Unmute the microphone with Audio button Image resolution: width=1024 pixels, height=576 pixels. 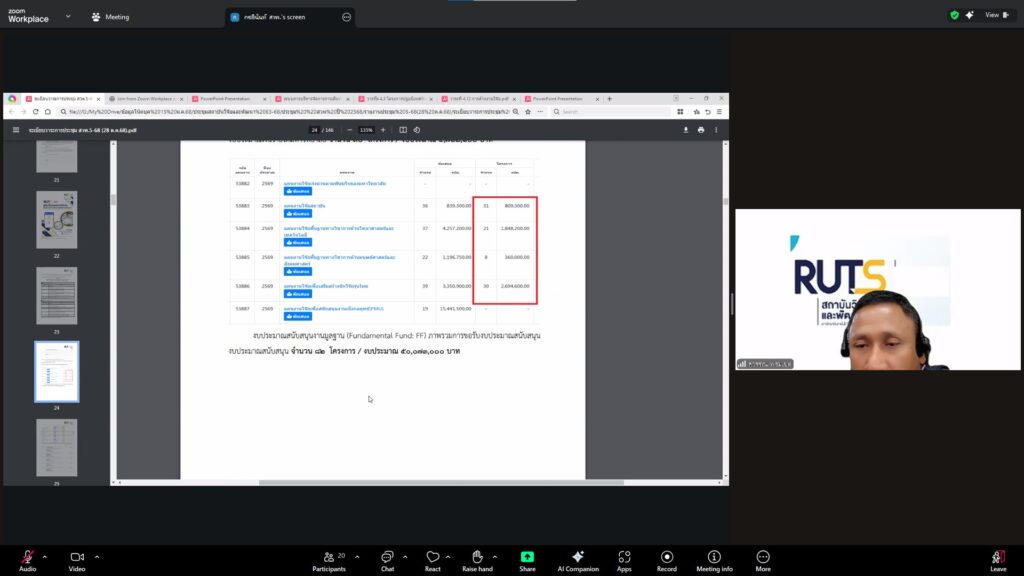27,557
